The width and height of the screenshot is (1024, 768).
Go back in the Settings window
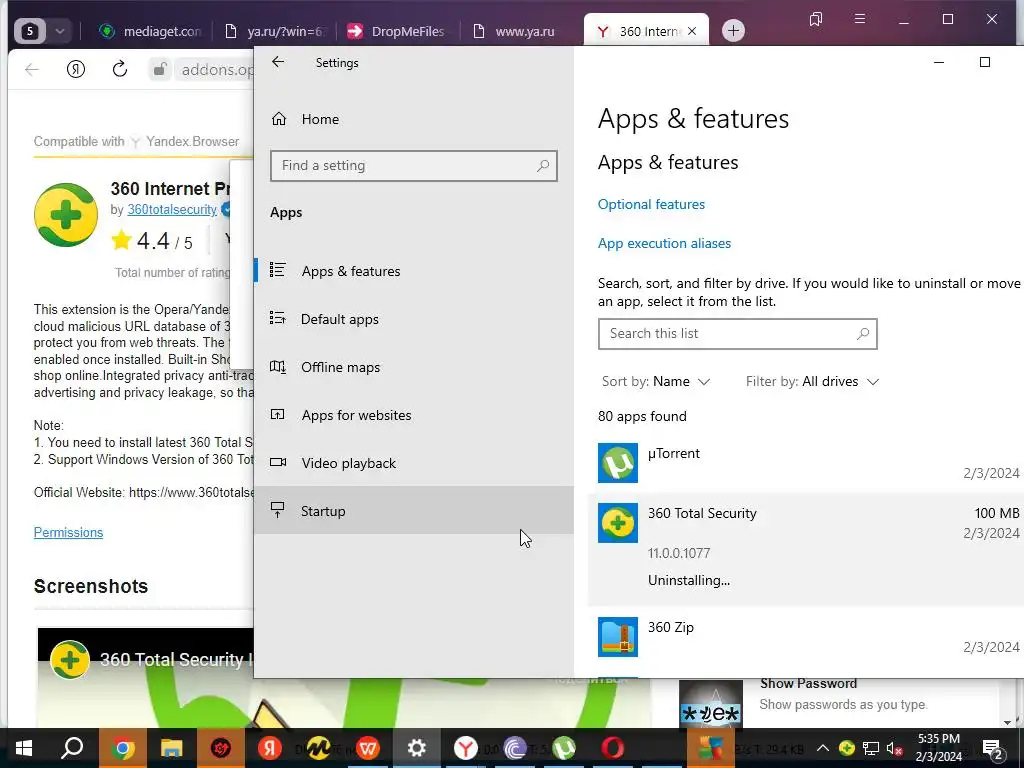(278, 62)
